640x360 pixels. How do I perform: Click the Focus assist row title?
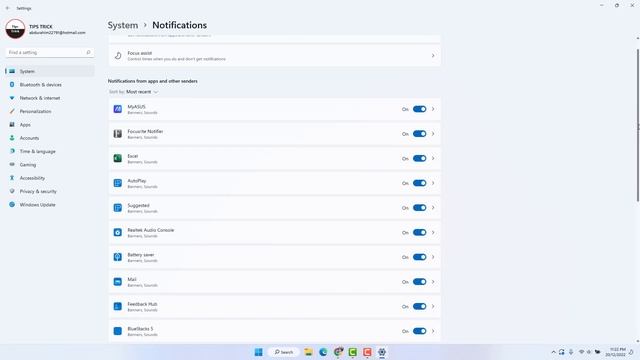point(140,53)
